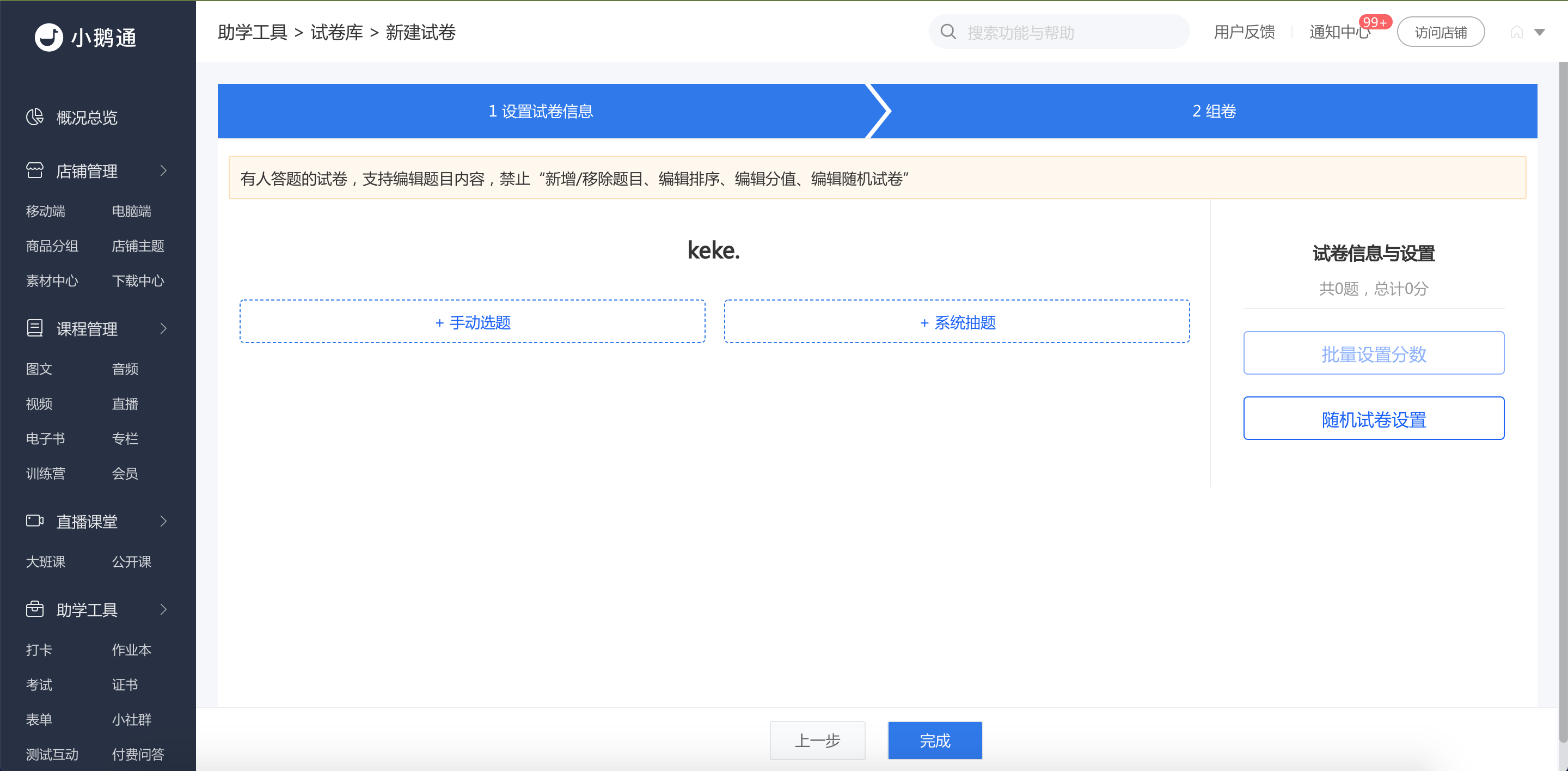The image size is (1568, 771).
Task: Select step 2 组卷 tab
Action: point(1214,112)
